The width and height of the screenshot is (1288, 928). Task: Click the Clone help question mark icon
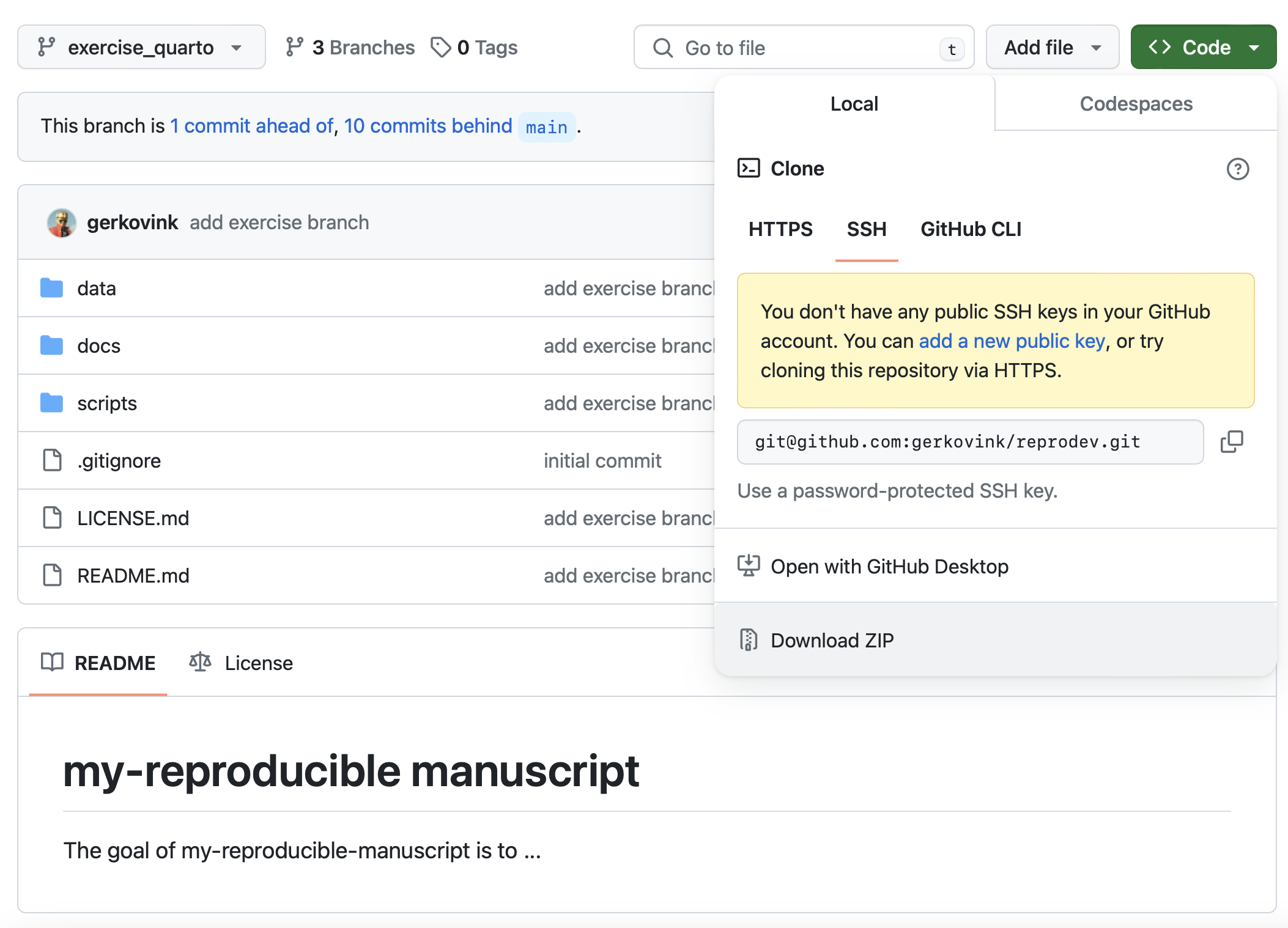click(x=1238, y=169)
